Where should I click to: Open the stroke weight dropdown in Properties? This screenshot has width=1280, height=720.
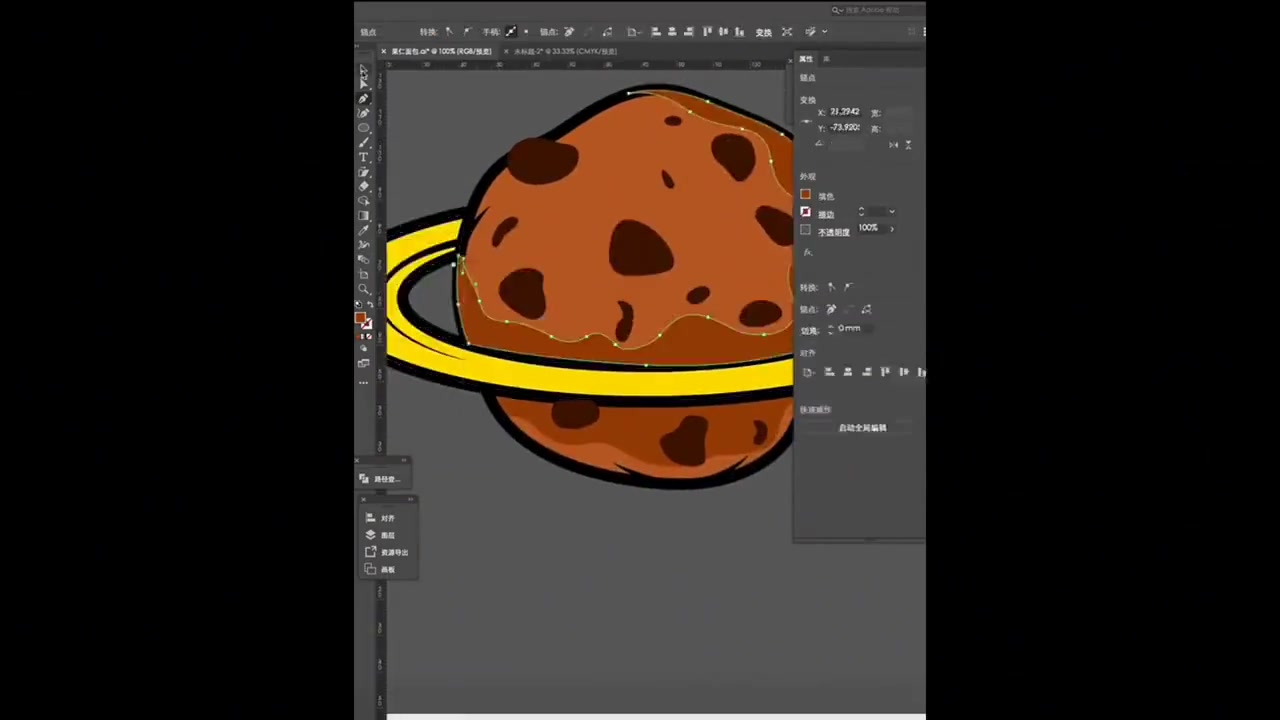click(891, 212)
